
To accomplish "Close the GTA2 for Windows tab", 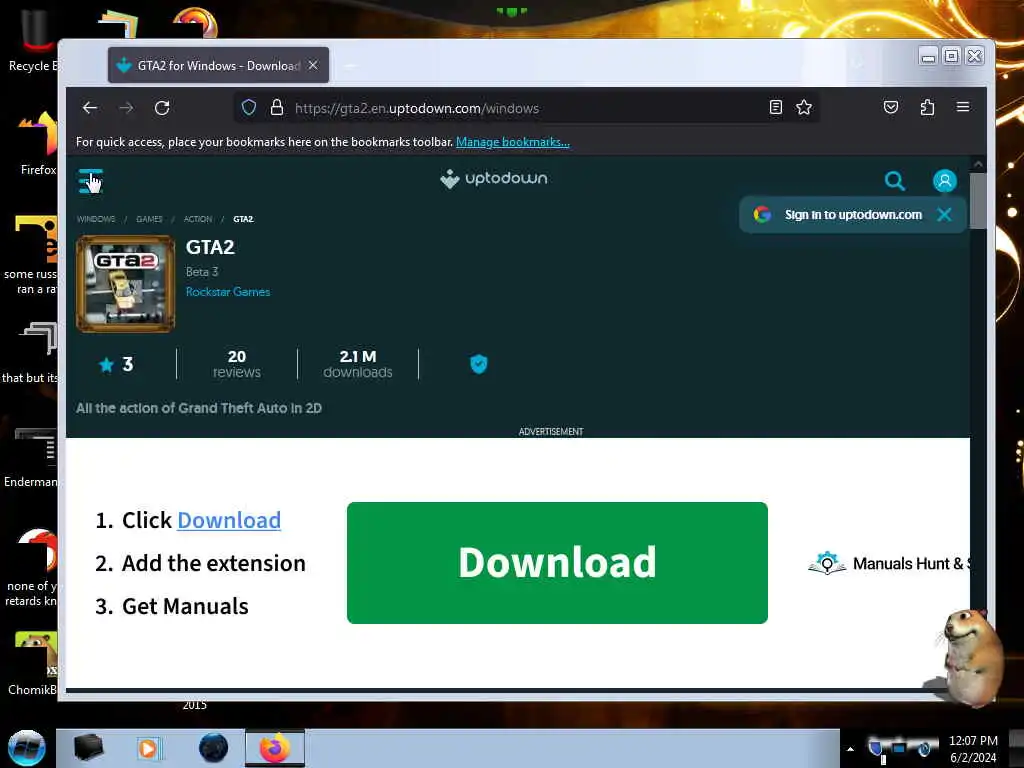I will 313,65.
